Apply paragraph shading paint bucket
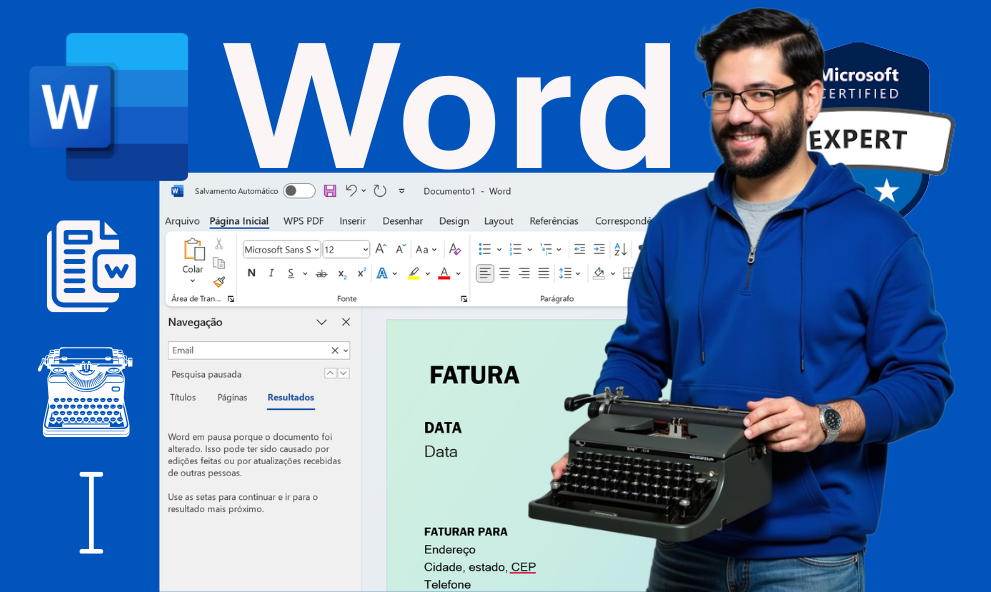This screenshot has height=592, width=991. 599,273
